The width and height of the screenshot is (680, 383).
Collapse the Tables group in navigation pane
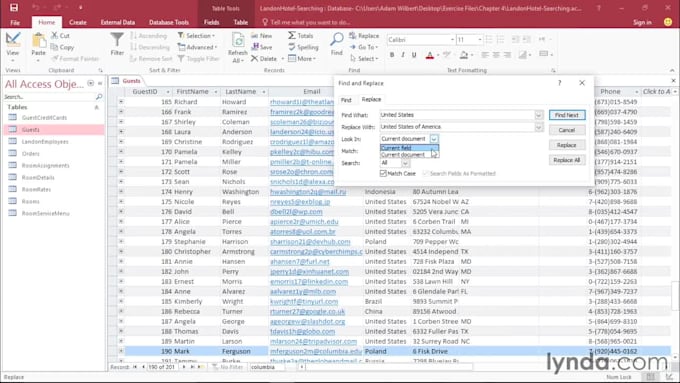point(97,107)
